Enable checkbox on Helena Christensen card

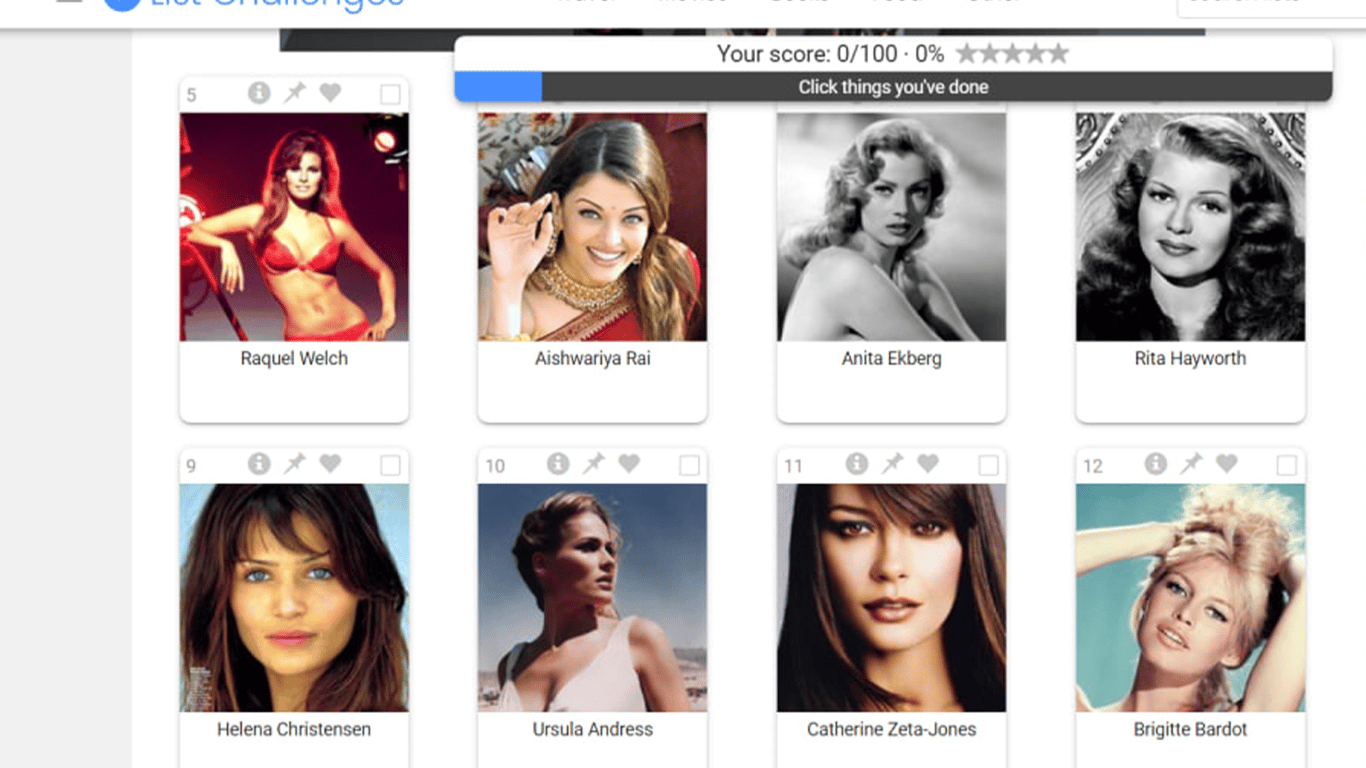tap(390, 466)
